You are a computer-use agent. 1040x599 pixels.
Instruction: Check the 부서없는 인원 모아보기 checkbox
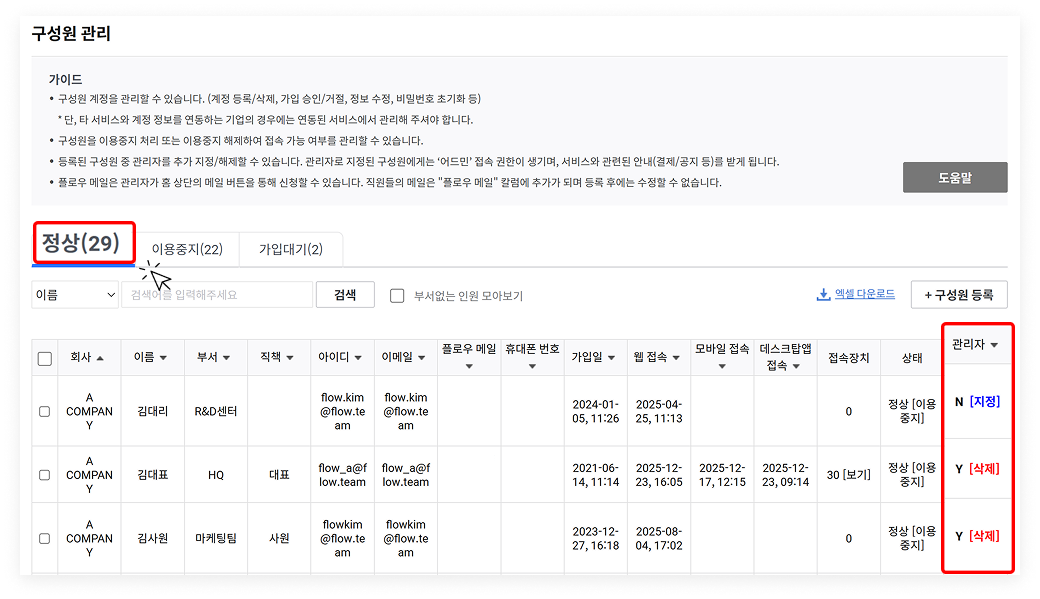tap(397, 296)
